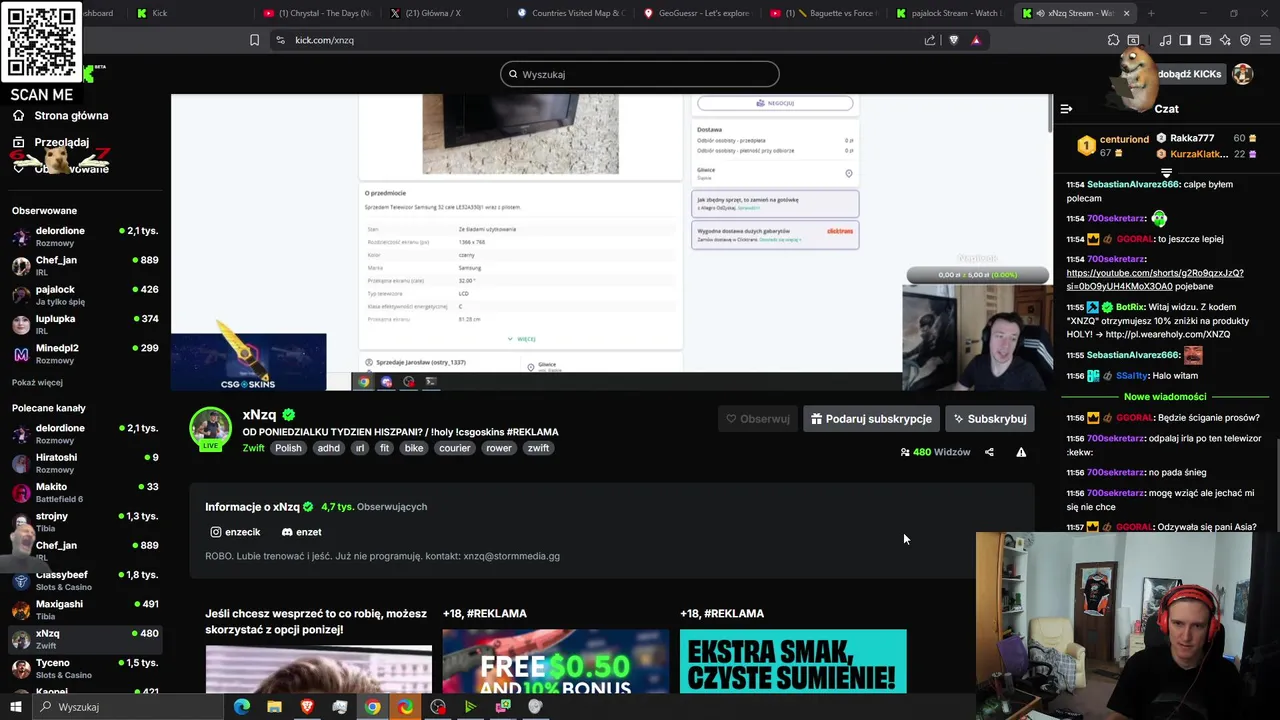Click the Windows taskbar search box
1280x720 pixels.
[128, 707]
